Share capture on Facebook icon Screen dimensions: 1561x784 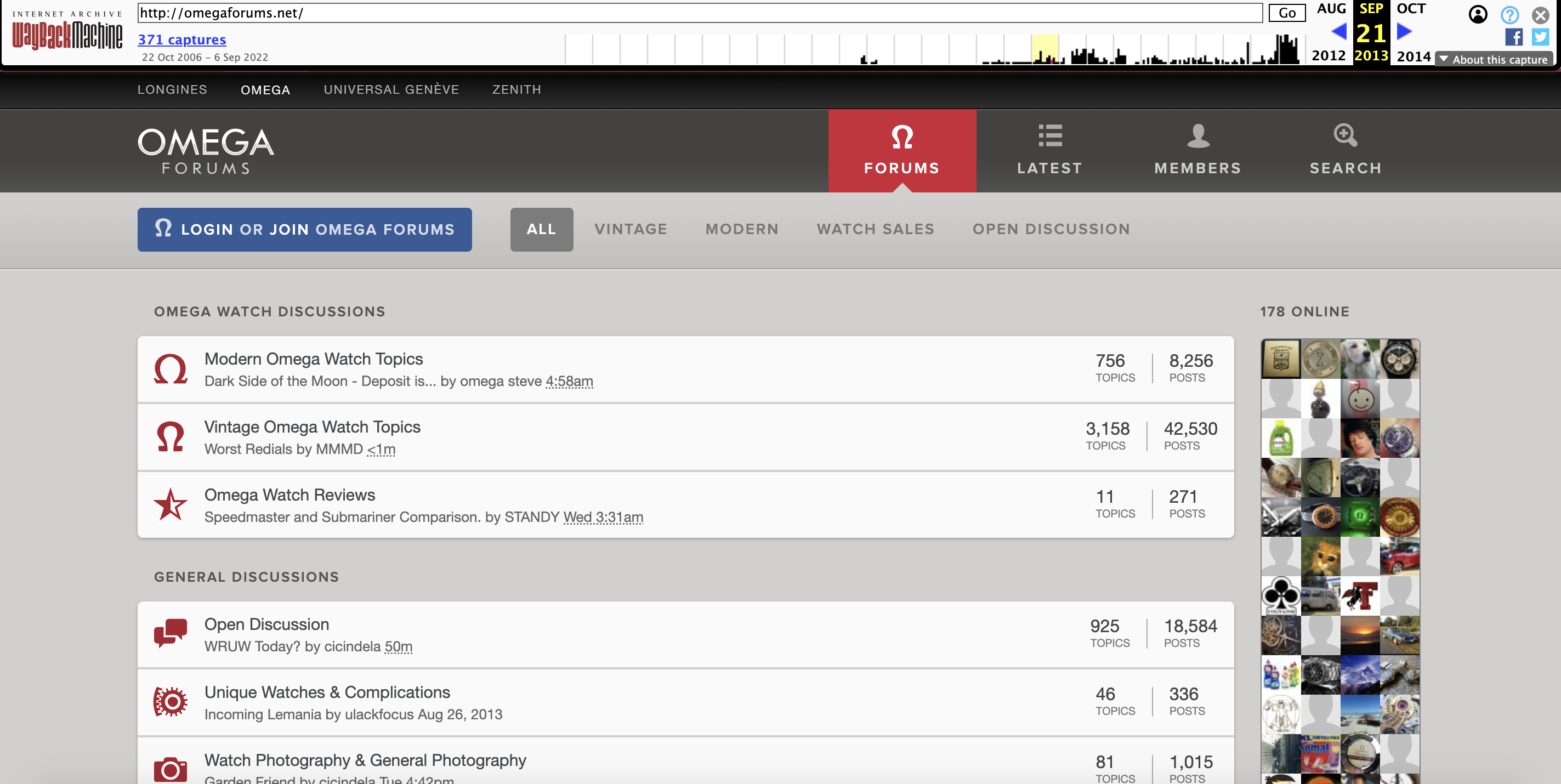coord(1513,38)
